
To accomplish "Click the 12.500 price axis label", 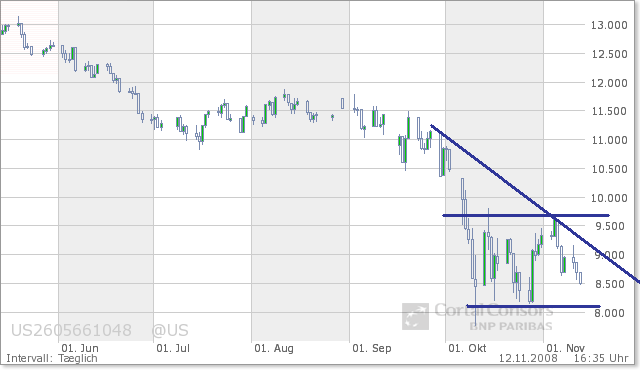I will point(609,54).
